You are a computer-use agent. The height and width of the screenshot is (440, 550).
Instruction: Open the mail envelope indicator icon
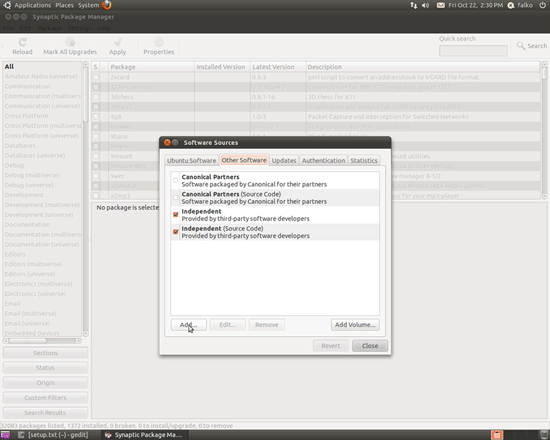[x=441, y=5]
